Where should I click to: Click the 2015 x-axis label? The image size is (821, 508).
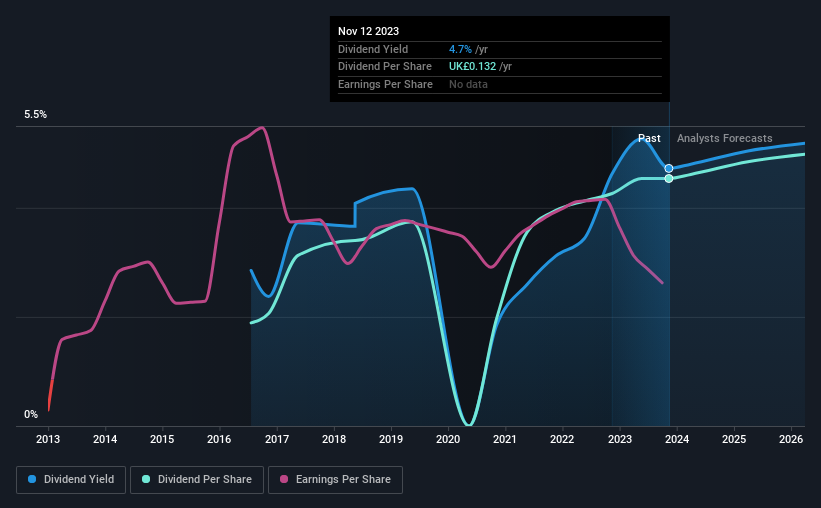click(162, 439)
